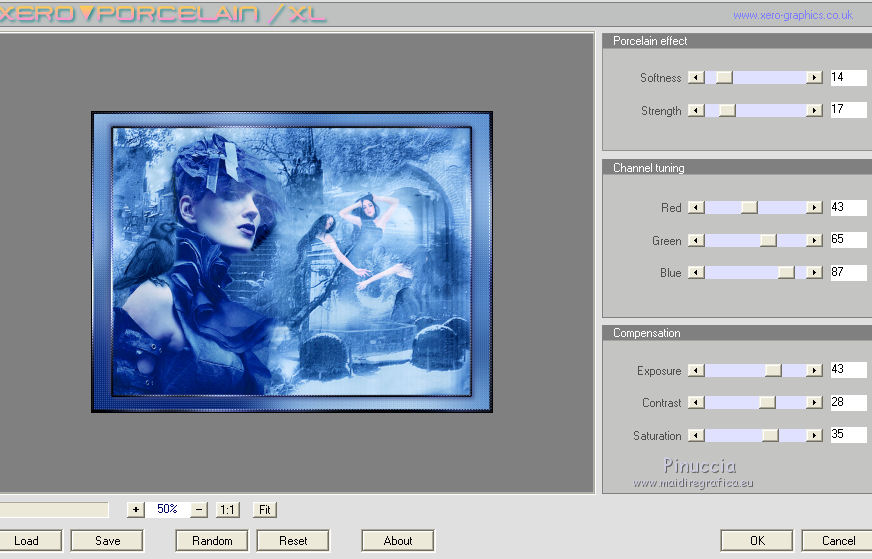Click the Save settings button
This screenshot has width=872, height=559.
tap(107, 541)
